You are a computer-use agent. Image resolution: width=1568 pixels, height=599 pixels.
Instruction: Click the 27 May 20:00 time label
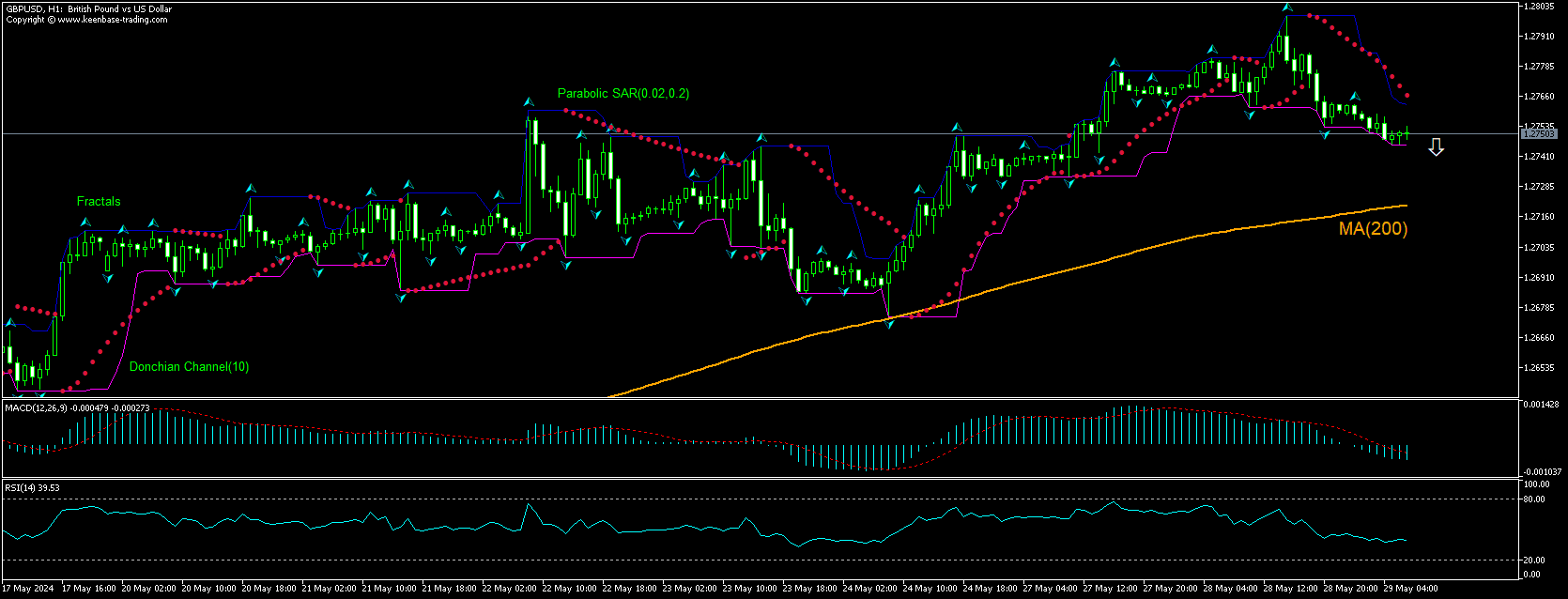[1171, 589]
